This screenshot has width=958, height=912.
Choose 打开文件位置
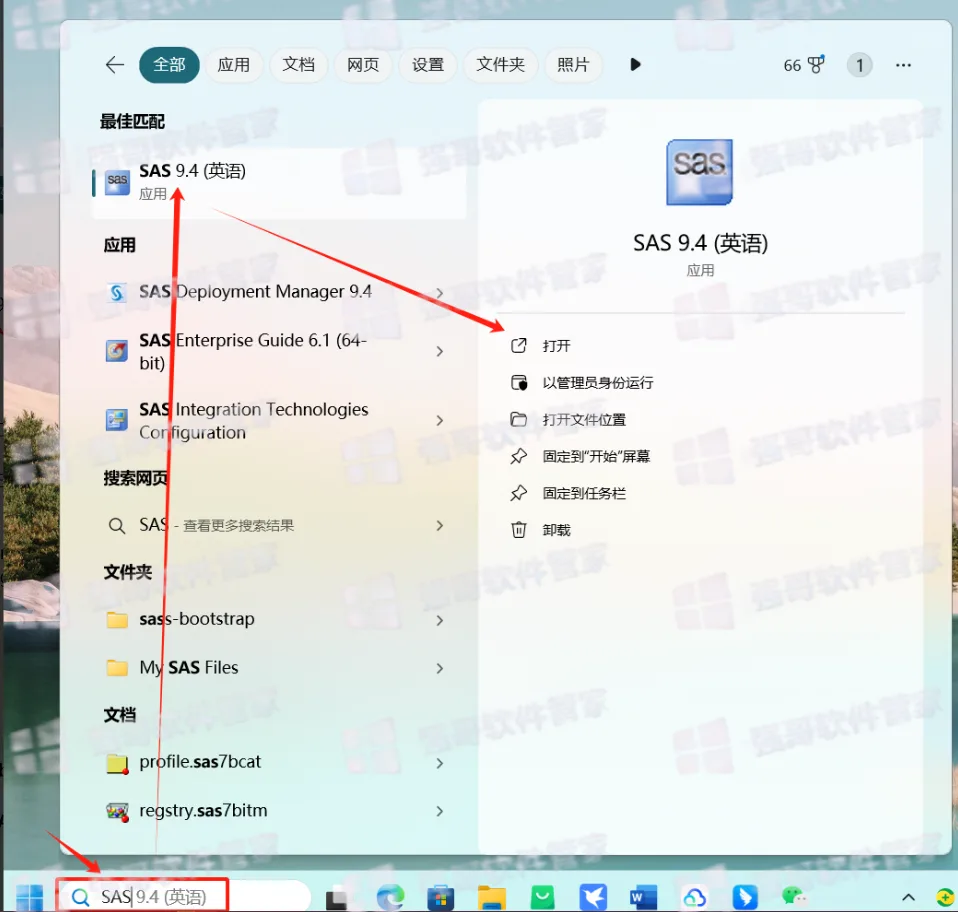pyautogui.click(x=584, y=420)
